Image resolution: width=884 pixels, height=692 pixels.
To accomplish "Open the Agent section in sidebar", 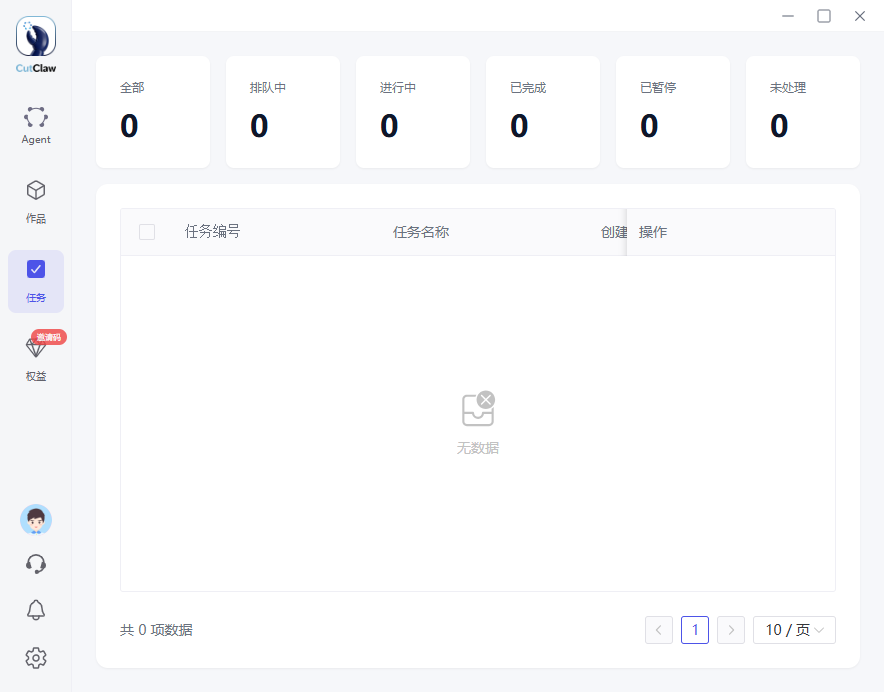I will (x=36, y=125).
